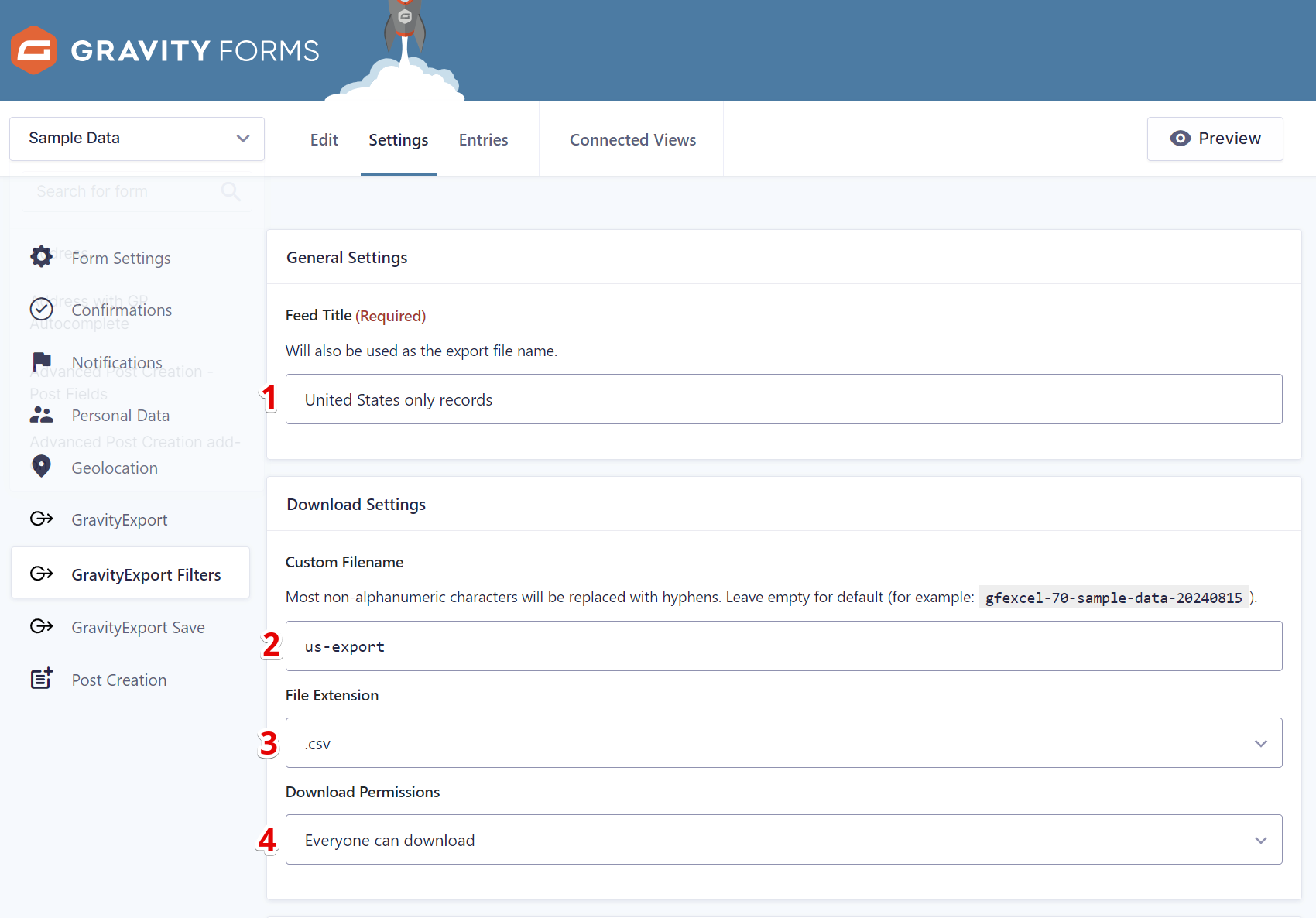The width and height of the screenshot is (1316, 918).
Task: Click the GravityExport Filters arrow icon
Action: (x=41, y=574)
